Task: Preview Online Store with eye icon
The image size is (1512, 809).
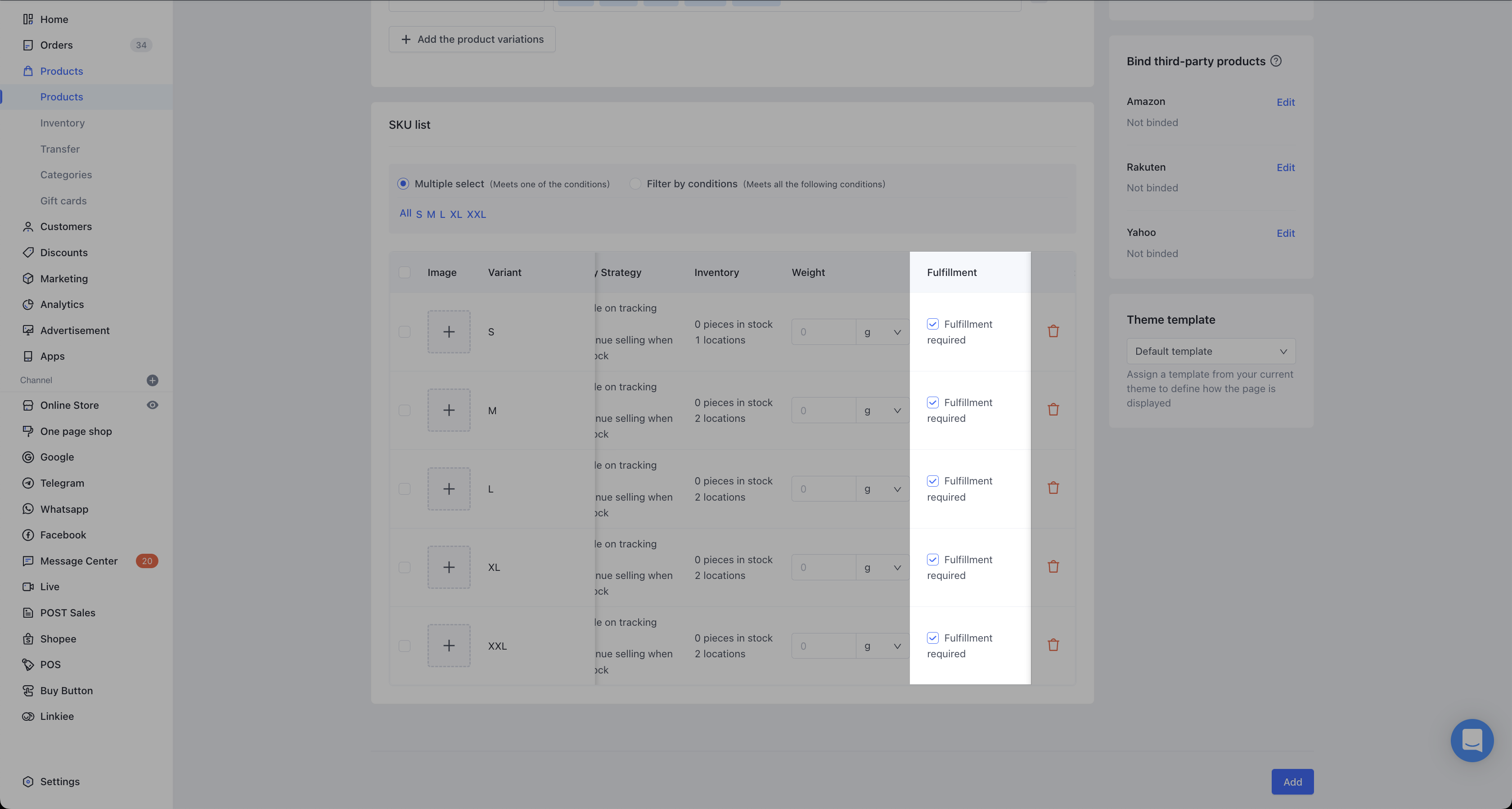Action: 152,405
